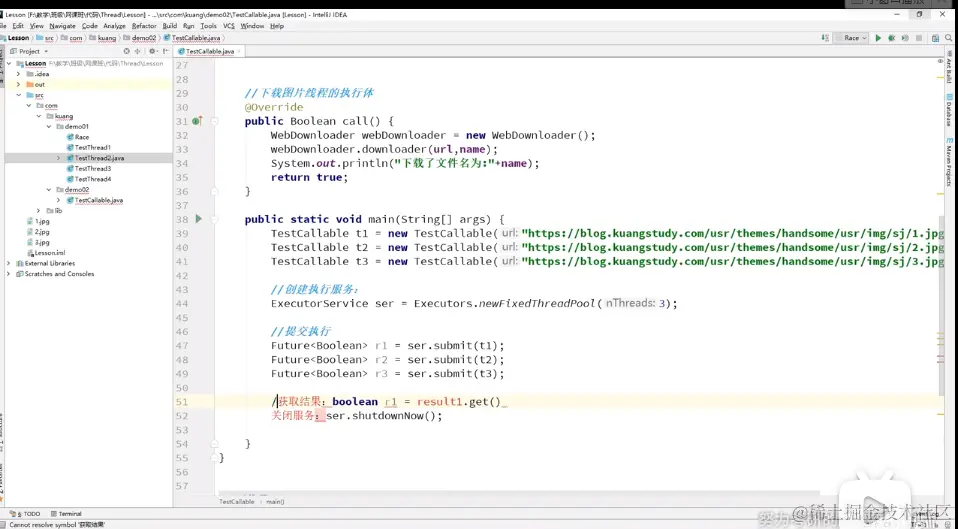Image resolution: width=958 pixels, height=529 pixels.
Task: Collapse the com package
Action: tap(29, 106)
